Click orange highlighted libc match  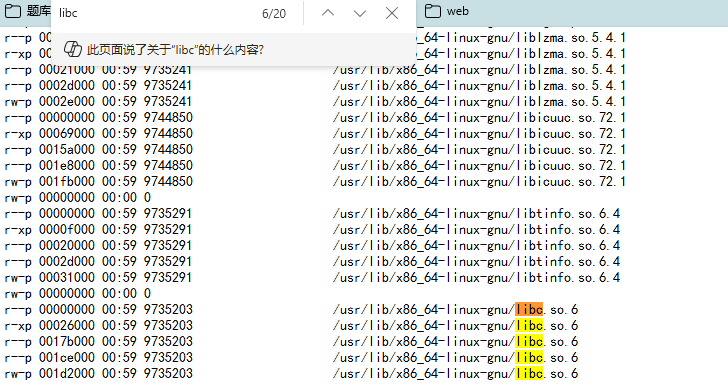529,309
